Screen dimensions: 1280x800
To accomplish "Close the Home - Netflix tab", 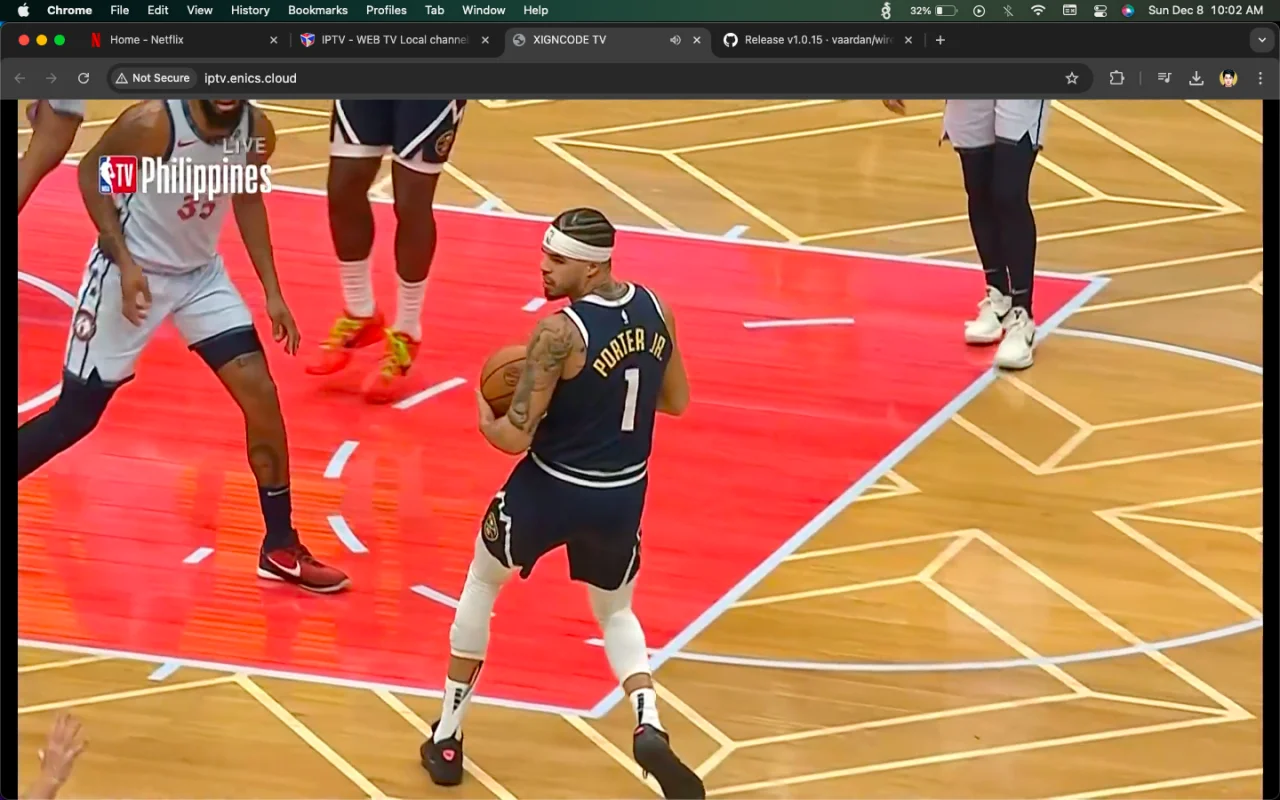I will coord(274,40).
